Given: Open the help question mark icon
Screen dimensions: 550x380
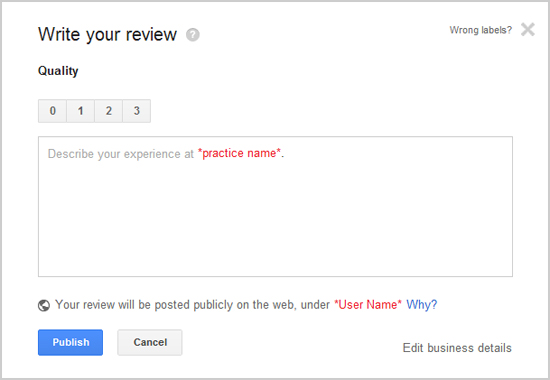Looking at the screenshot, I should (x=193, y=35).
